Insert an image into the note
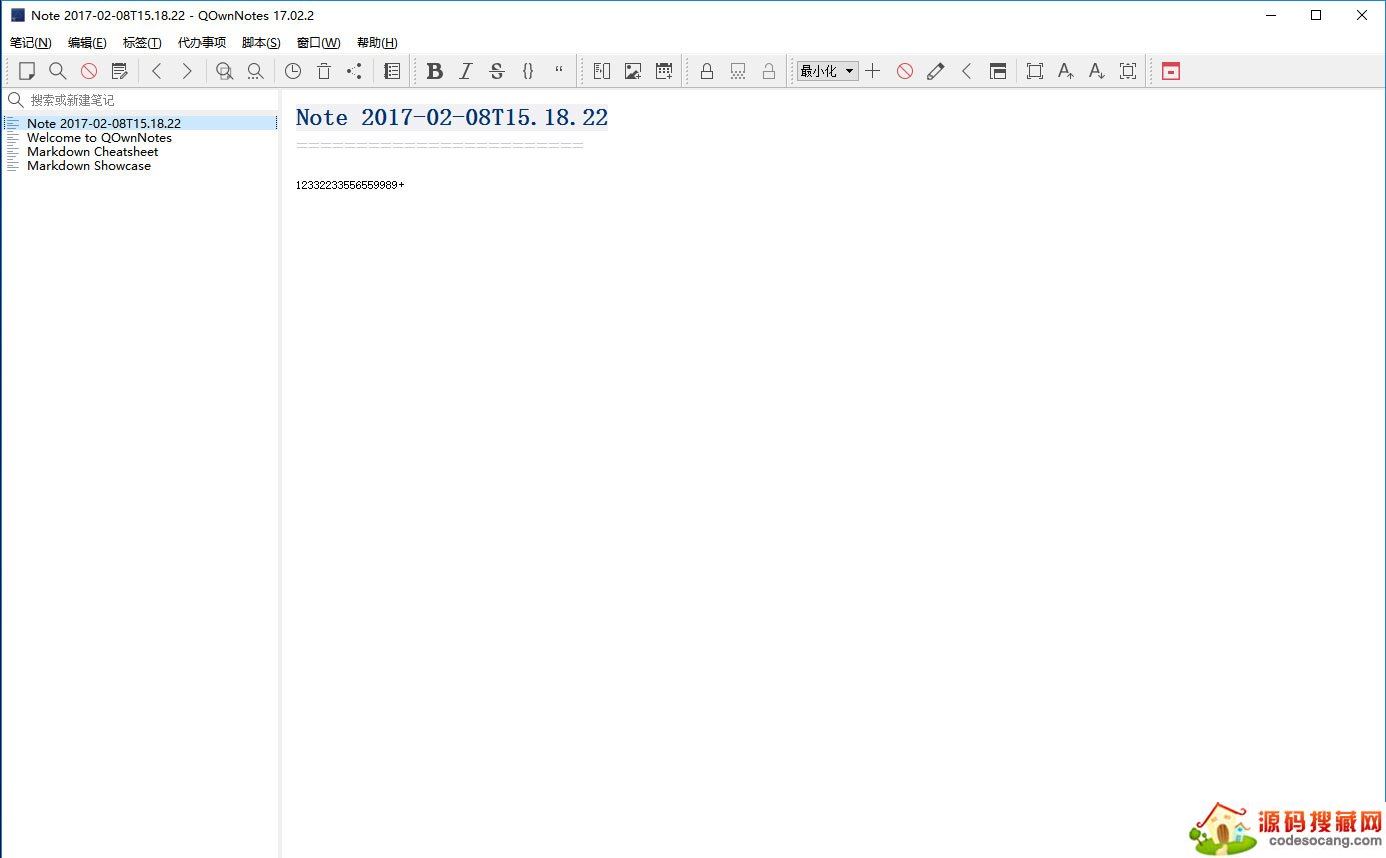 633,71
